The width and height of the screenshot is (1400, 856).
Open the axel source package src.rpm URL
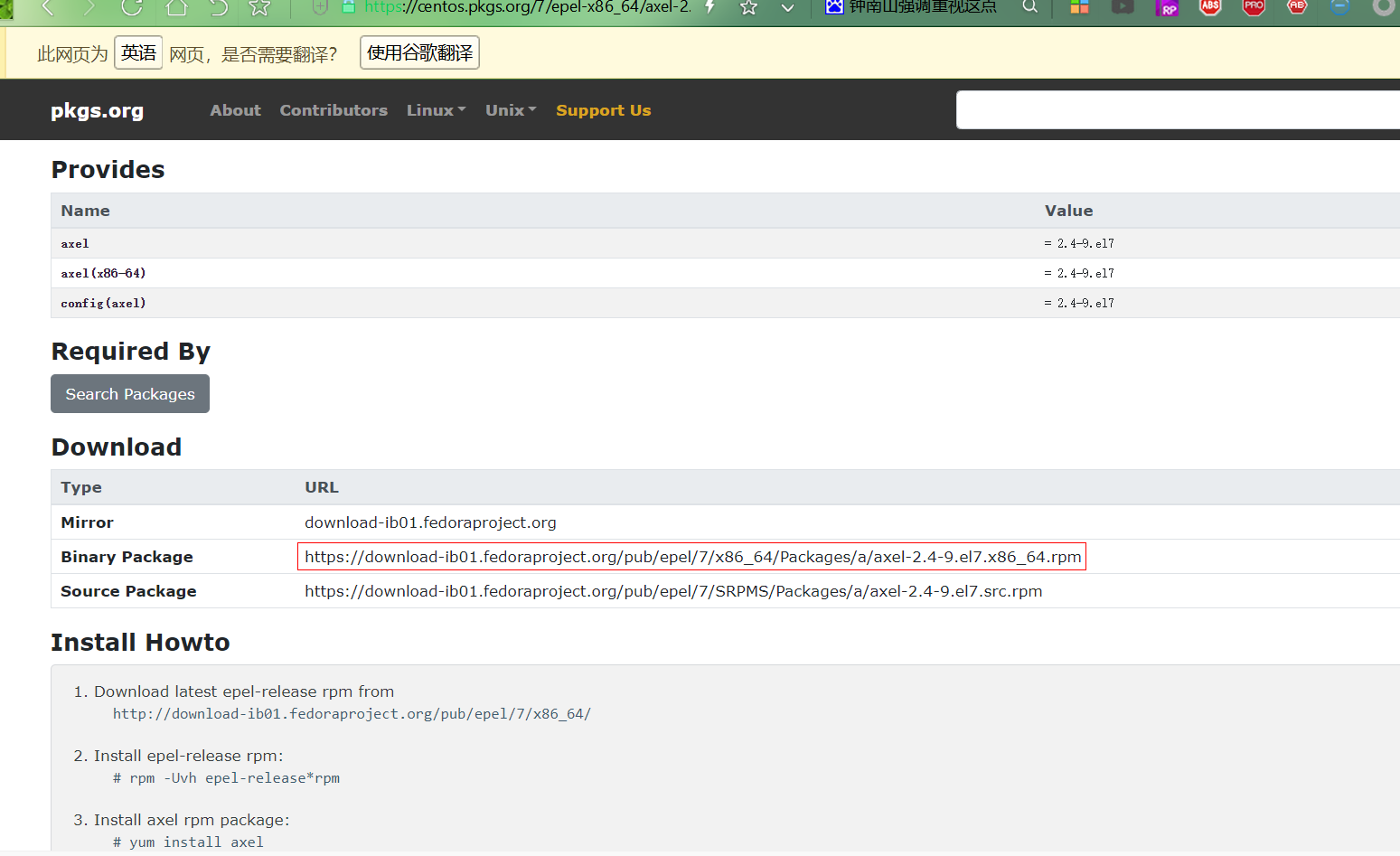point(673,591)
